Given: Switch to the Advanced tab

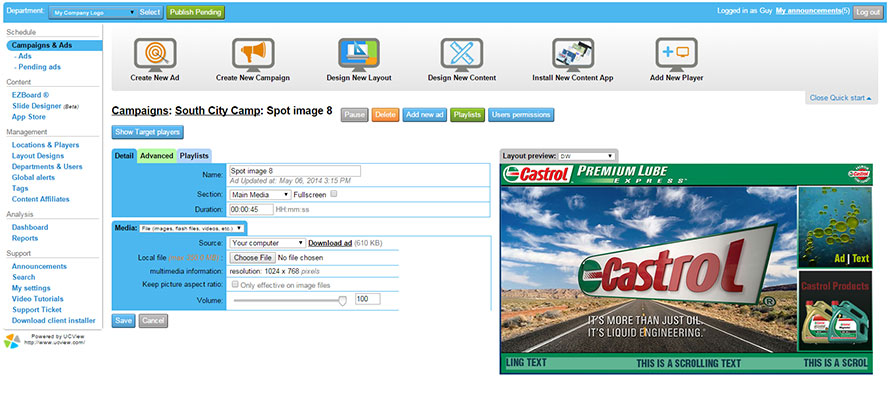Looking at the screenshot, I should click(x=156, y=156).
